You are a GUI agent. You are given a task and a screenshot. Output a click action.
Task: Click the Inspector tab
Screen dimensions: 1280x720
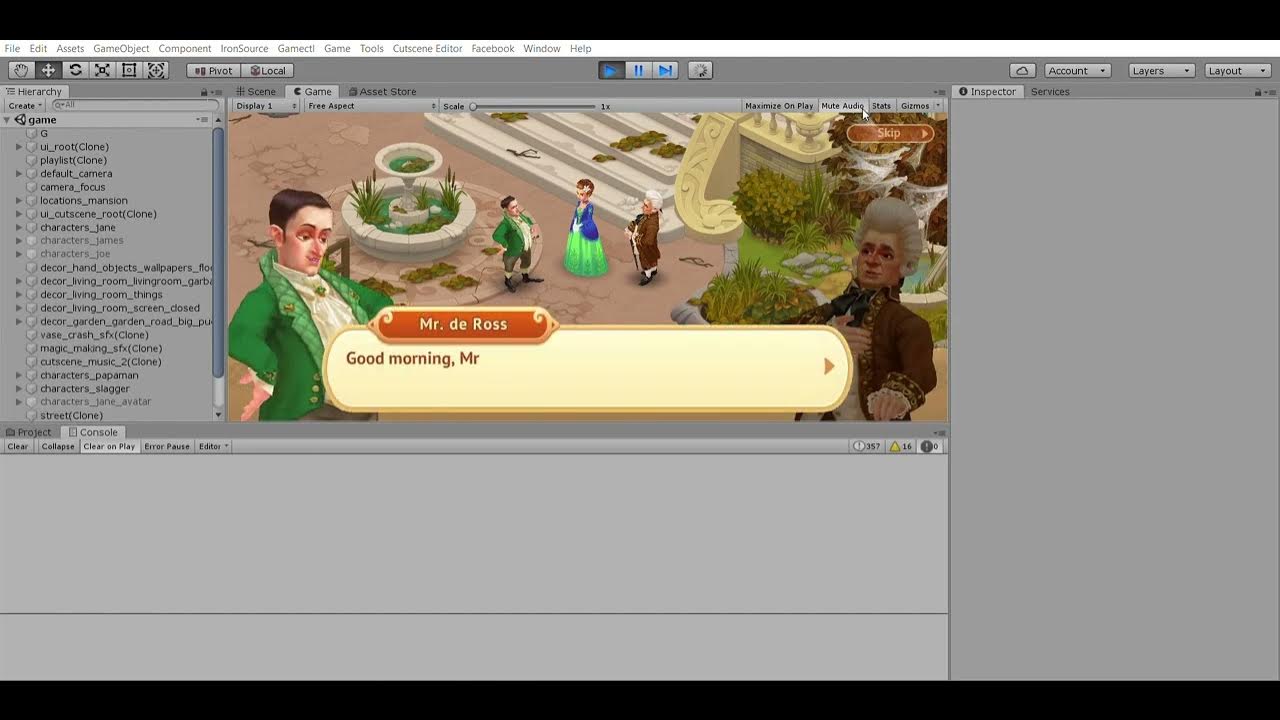987,91
